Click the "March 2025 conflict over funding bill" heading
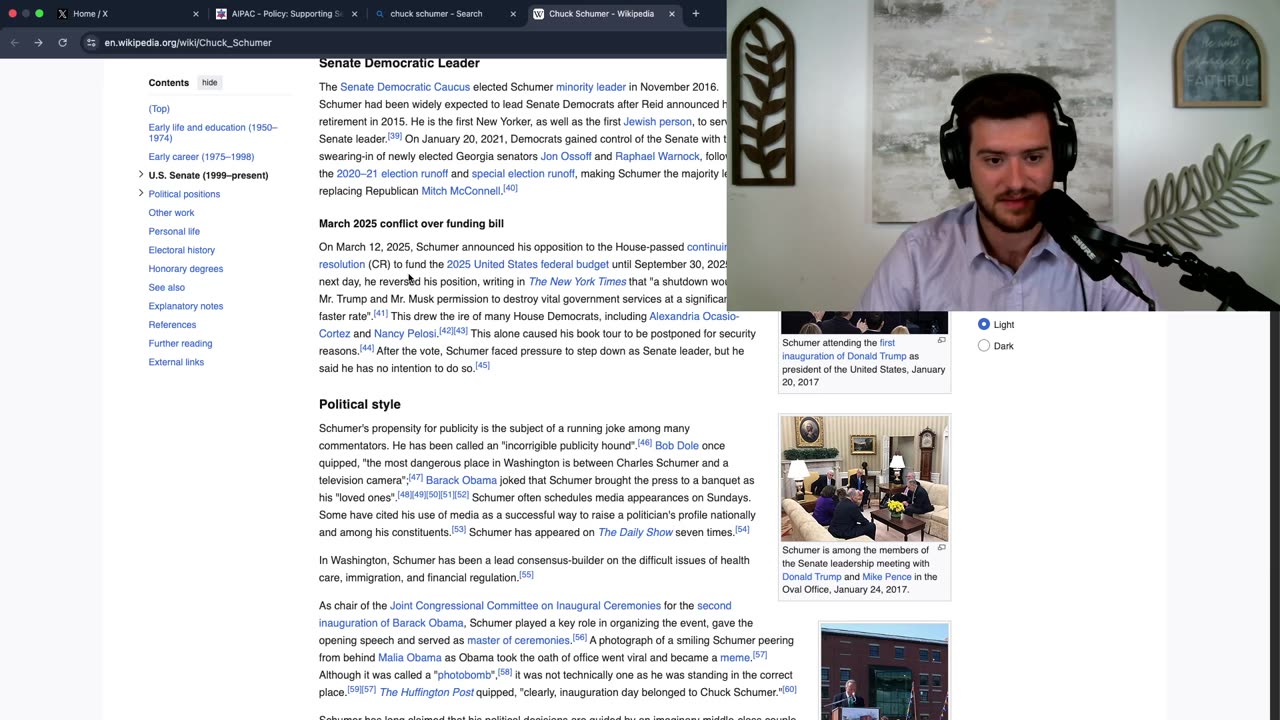The image size is (1280, 720). pyautogui.click(x=411, y=224)
